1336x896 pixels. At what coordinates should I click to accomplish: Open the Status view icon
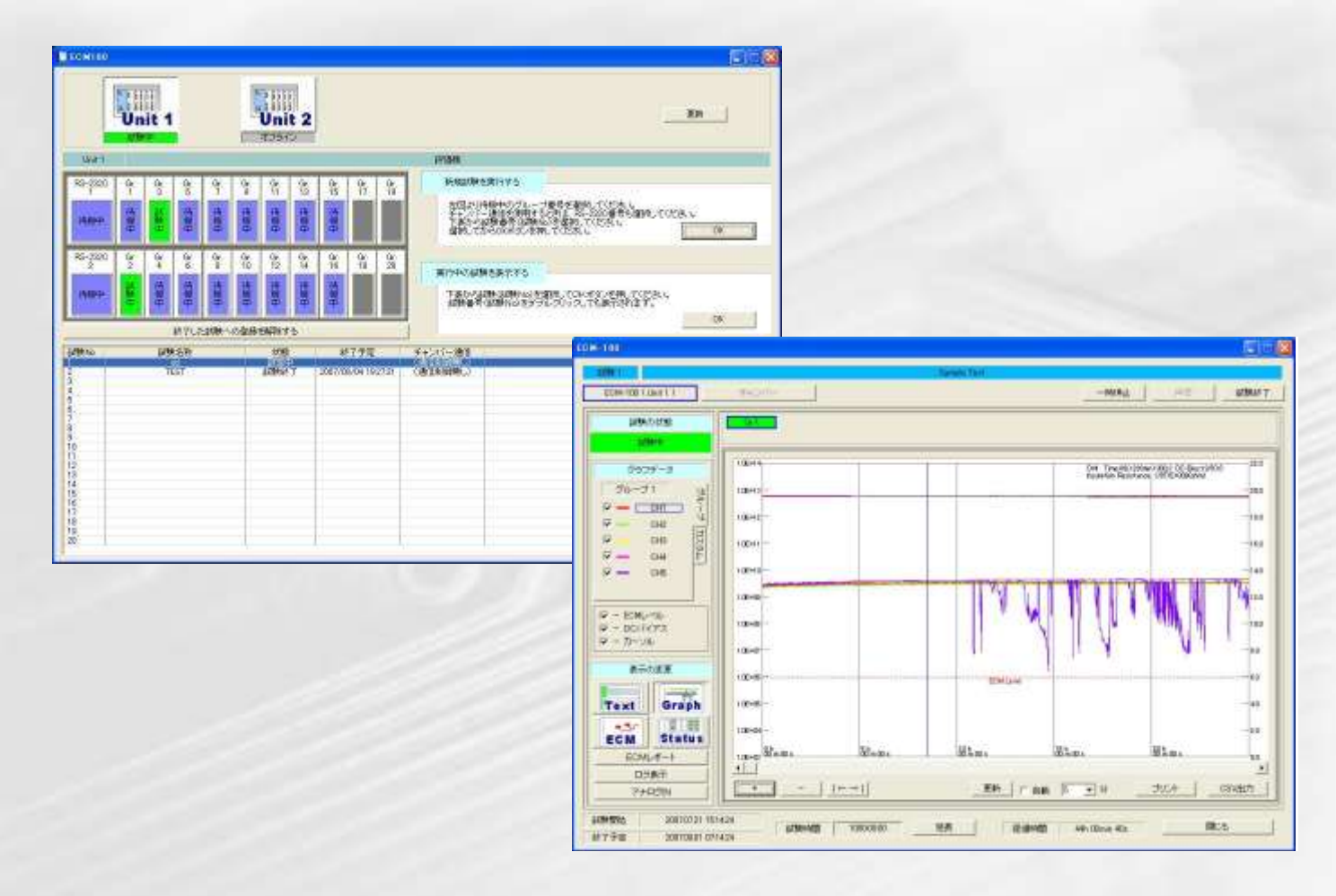pos(681,732)
